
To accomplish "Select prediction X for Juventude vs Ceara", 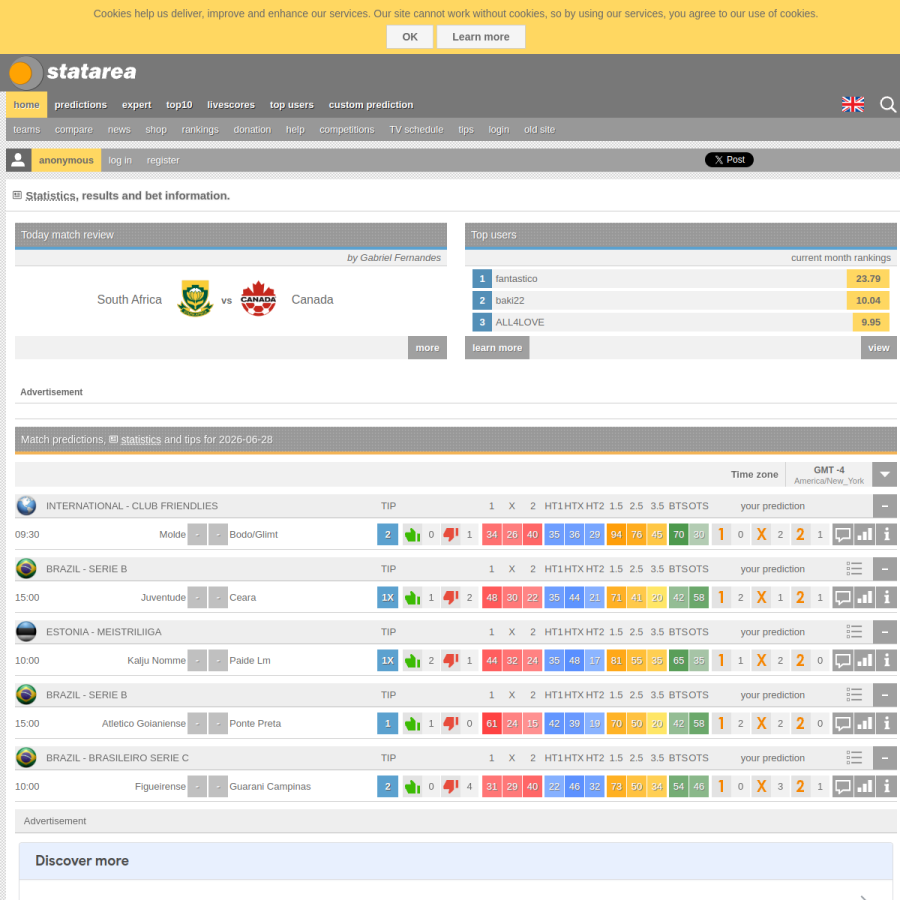I will point(761,598).
